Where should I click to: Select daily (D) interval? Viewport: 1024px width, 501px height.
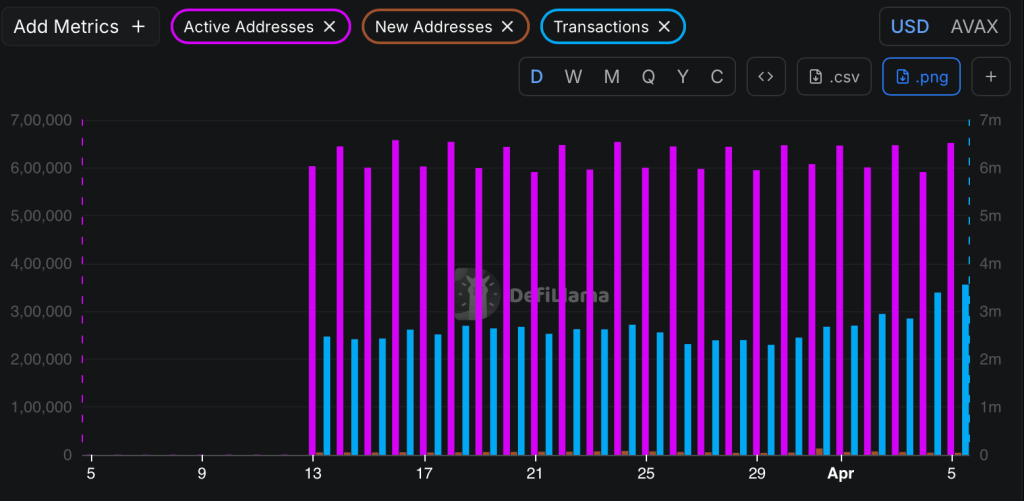[537, 77]
